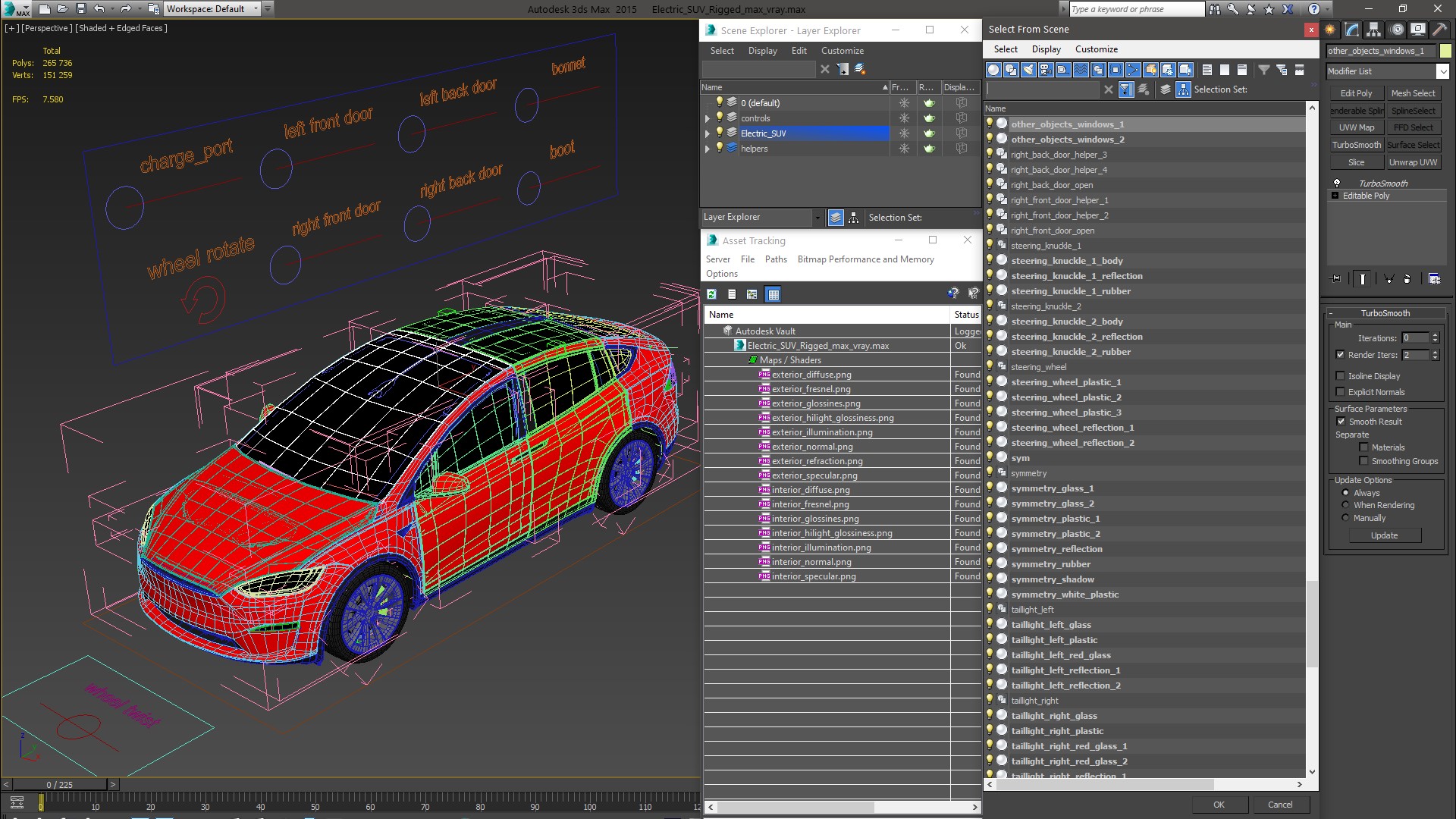This screenshot has width=1456, height=819.
Task: Toggle visibility bulb of helpers layer
Action: (720, 148)
